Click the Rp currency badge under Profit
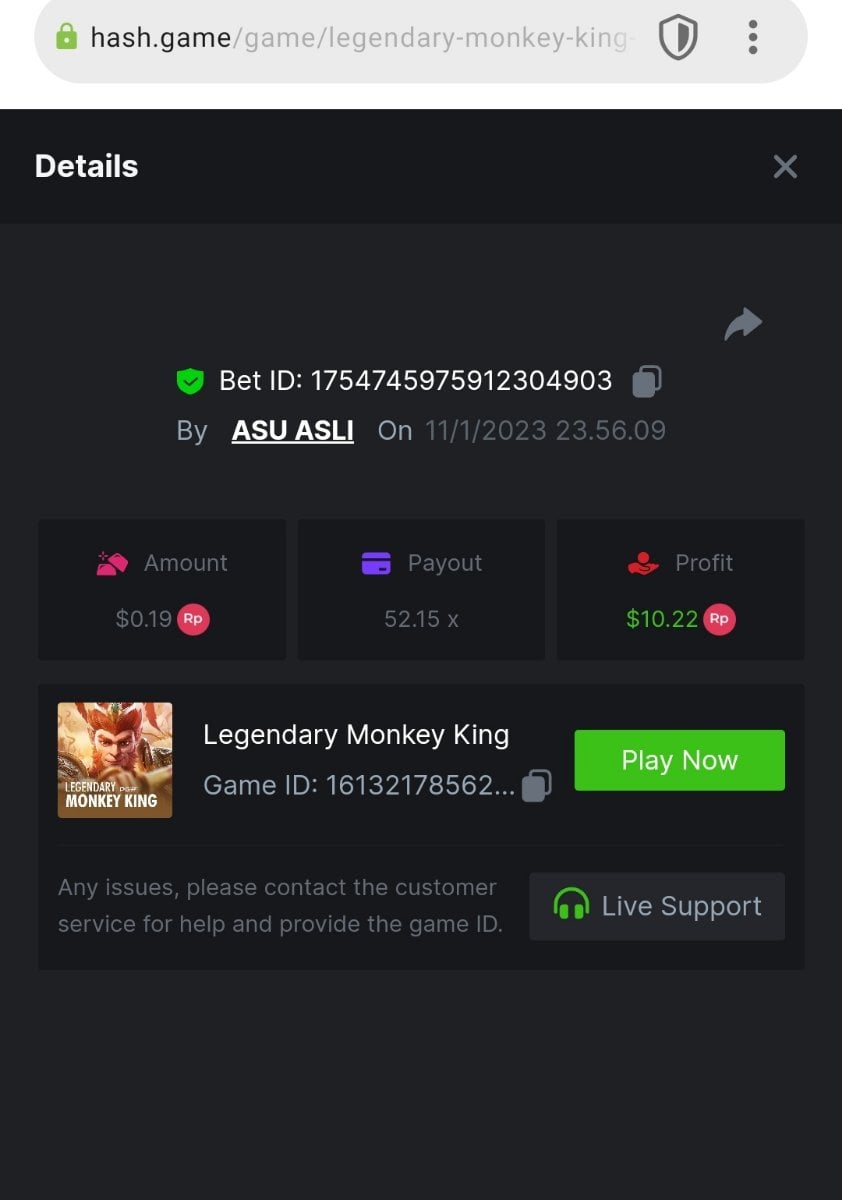 pos(719,619)
